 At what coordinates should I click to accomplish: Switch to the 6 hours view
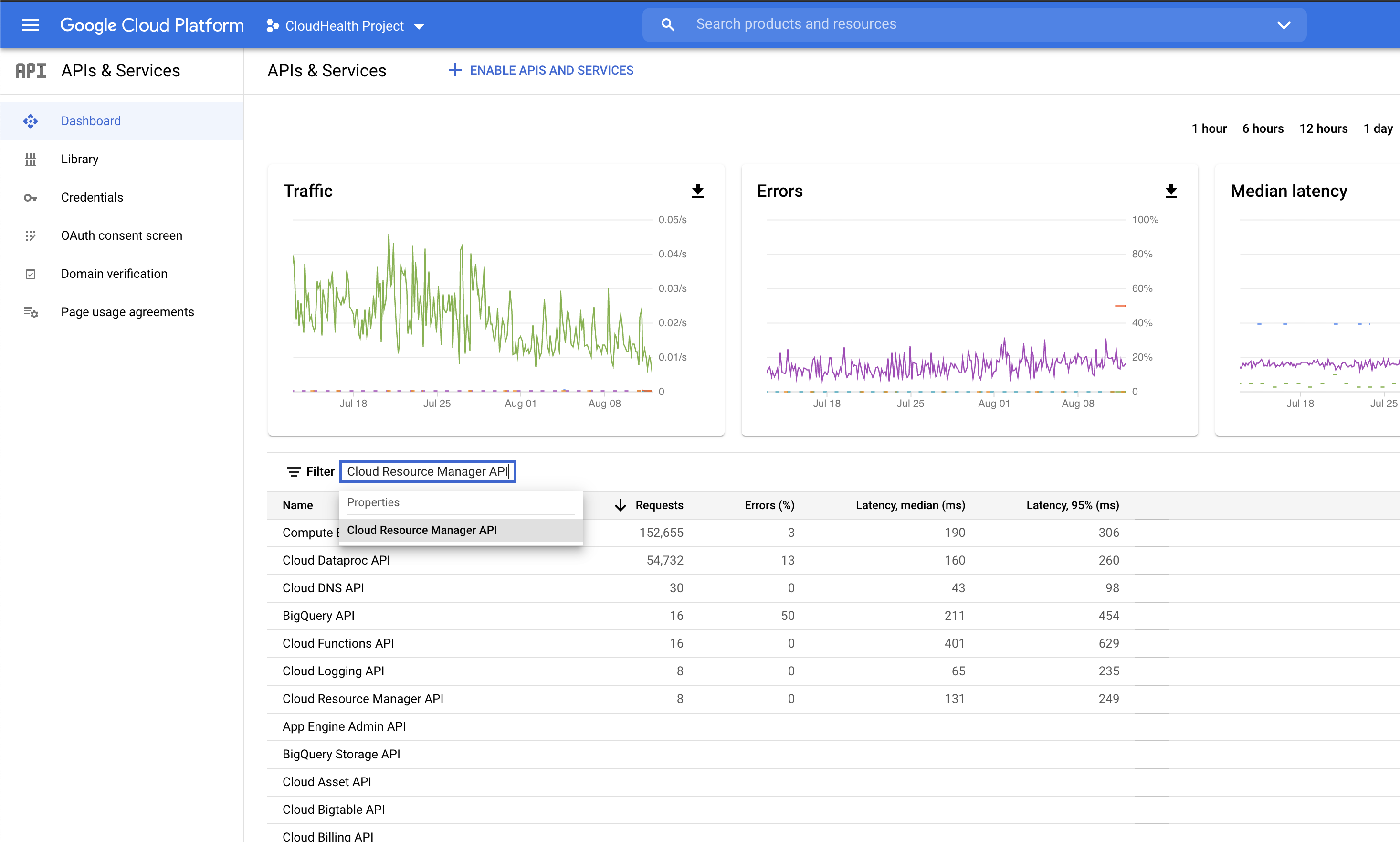1263,128
